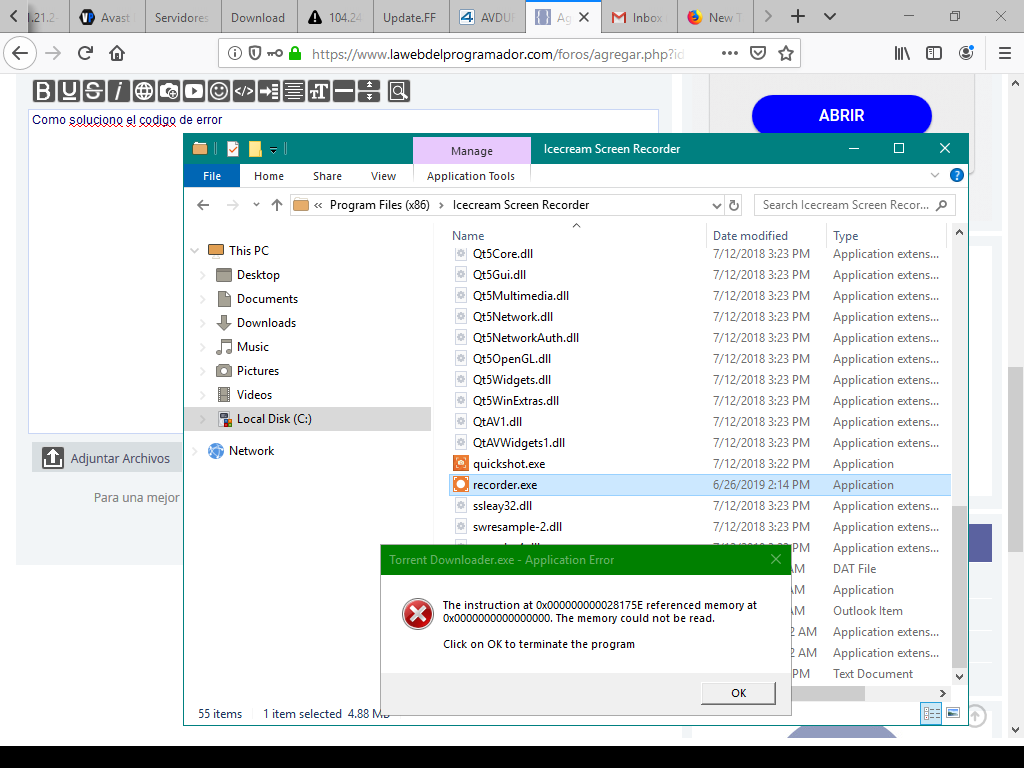List all Firefox tabs dropdown
The image size is (1024, 768).
tap(829, 16)
